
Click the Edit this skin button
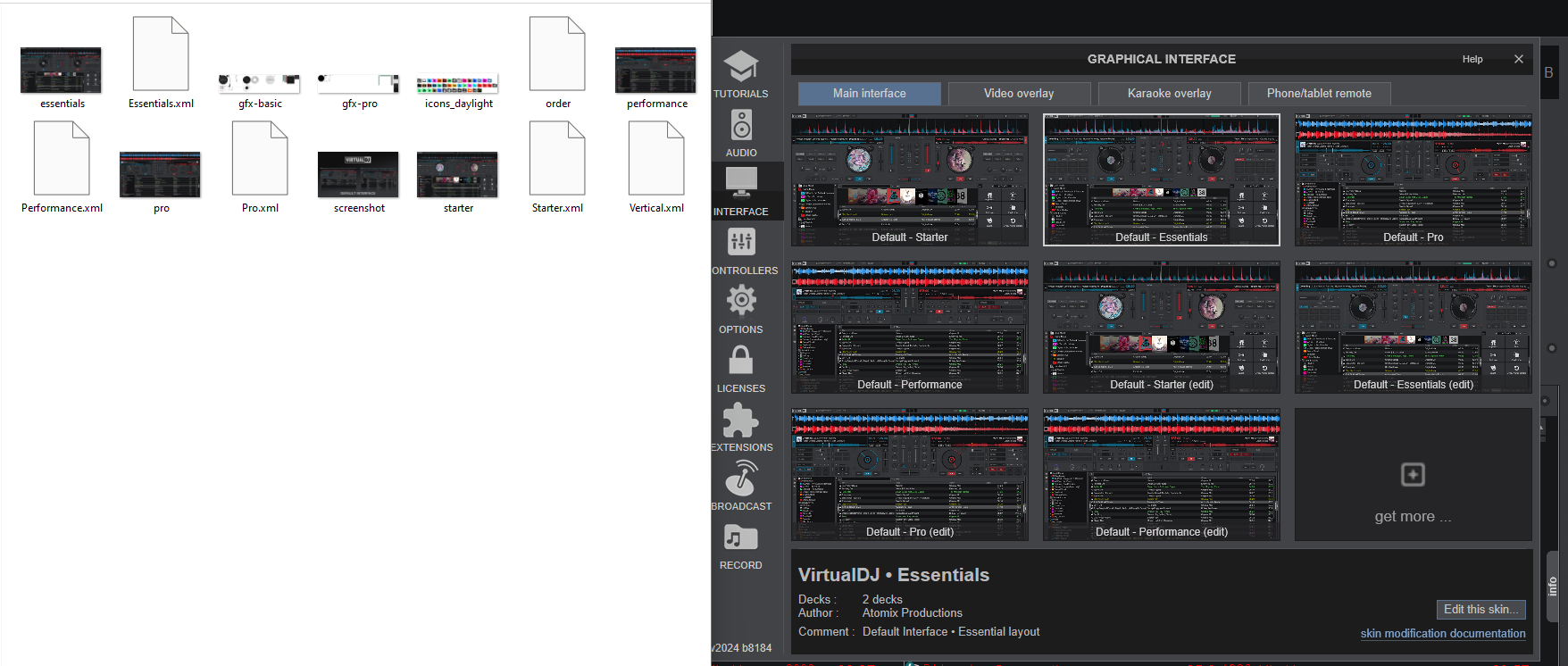(1481, 610)
